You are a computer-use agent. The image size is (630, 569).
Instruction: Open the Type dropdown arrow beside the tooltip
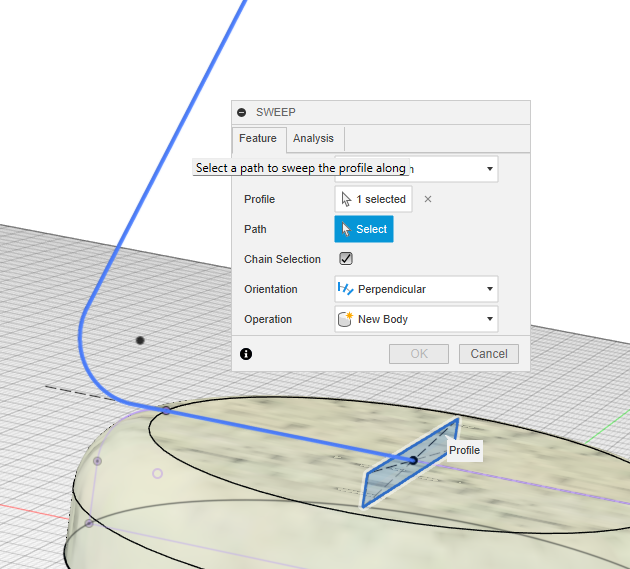(x=489, y=169)
